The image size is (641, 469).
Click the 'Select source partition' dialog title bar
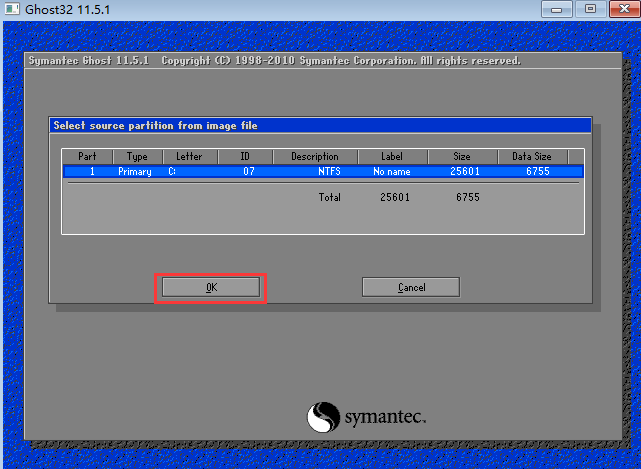pyautogui.click(x=320, y=125)
